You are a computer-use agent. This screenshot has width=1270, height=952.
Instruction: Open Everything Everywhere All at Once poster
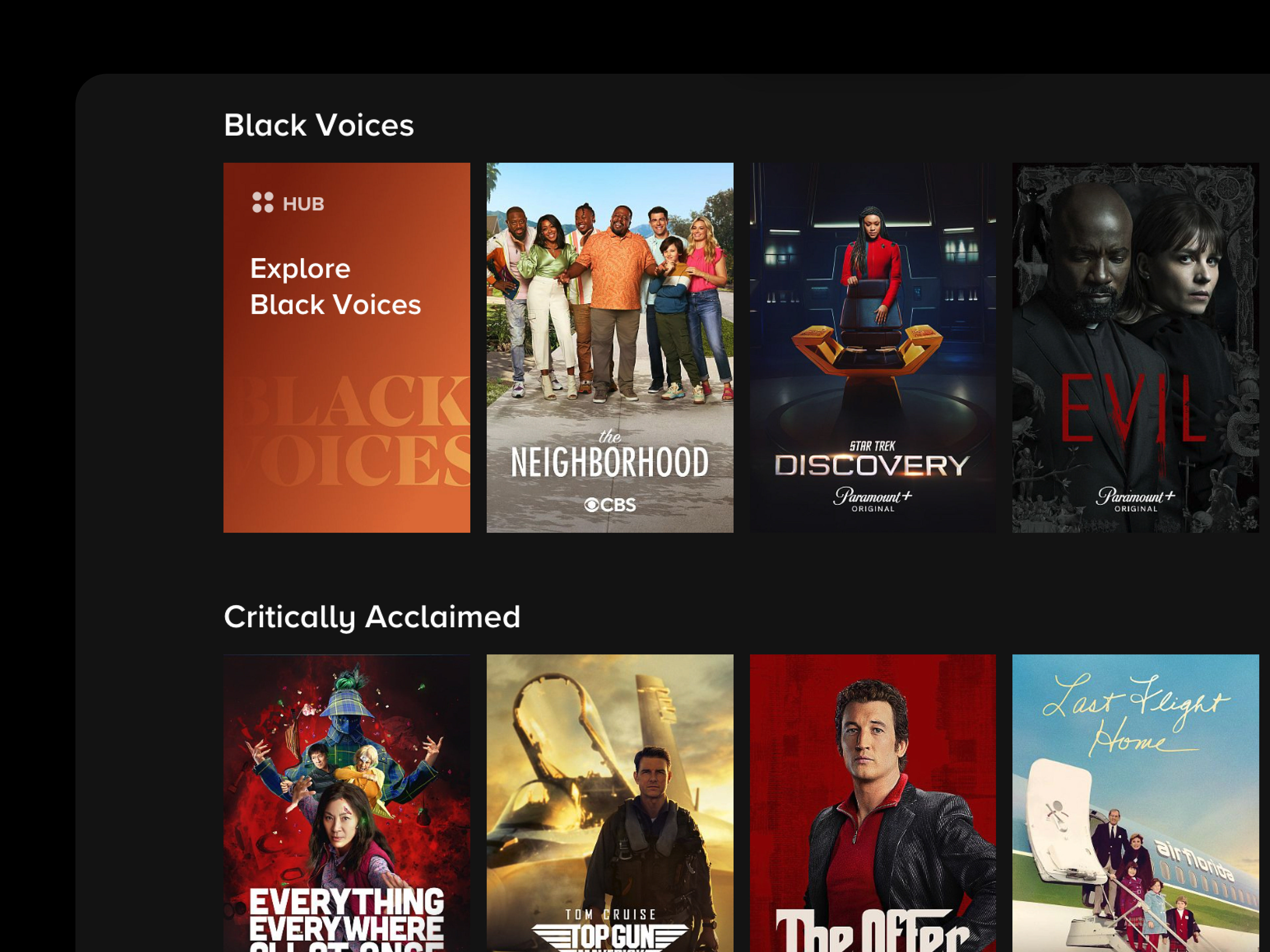tap(347, 803)
